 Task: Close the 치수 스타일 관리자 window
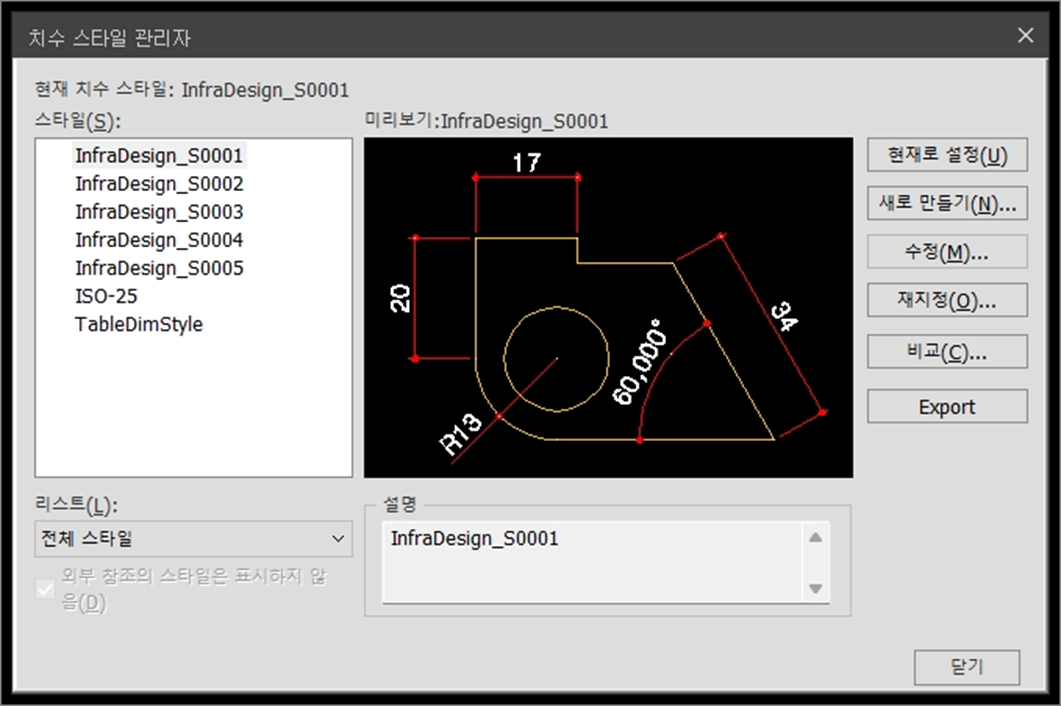point(1026,35)
